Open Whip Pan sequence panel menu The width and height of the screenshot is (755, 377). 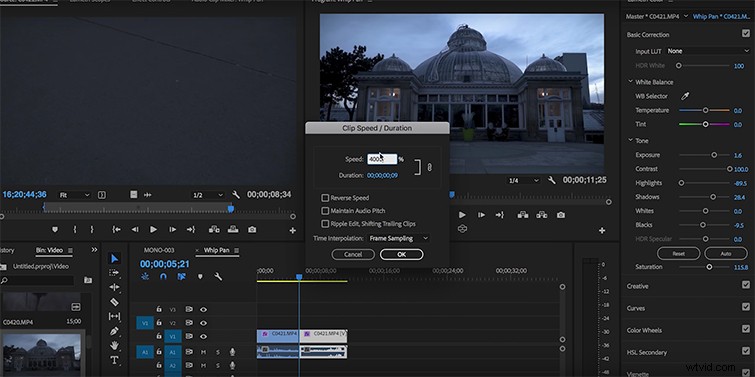click(x=236, y=250)
